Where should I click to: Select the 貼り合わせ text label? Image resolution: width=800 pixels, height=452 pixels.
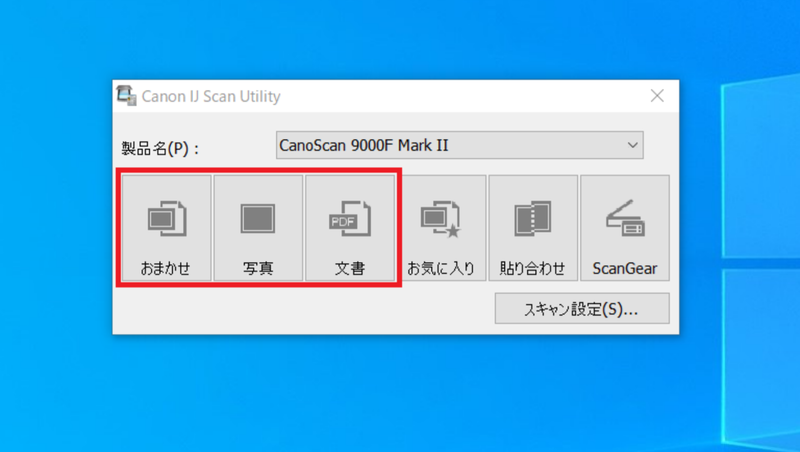[x=532, y=268]
